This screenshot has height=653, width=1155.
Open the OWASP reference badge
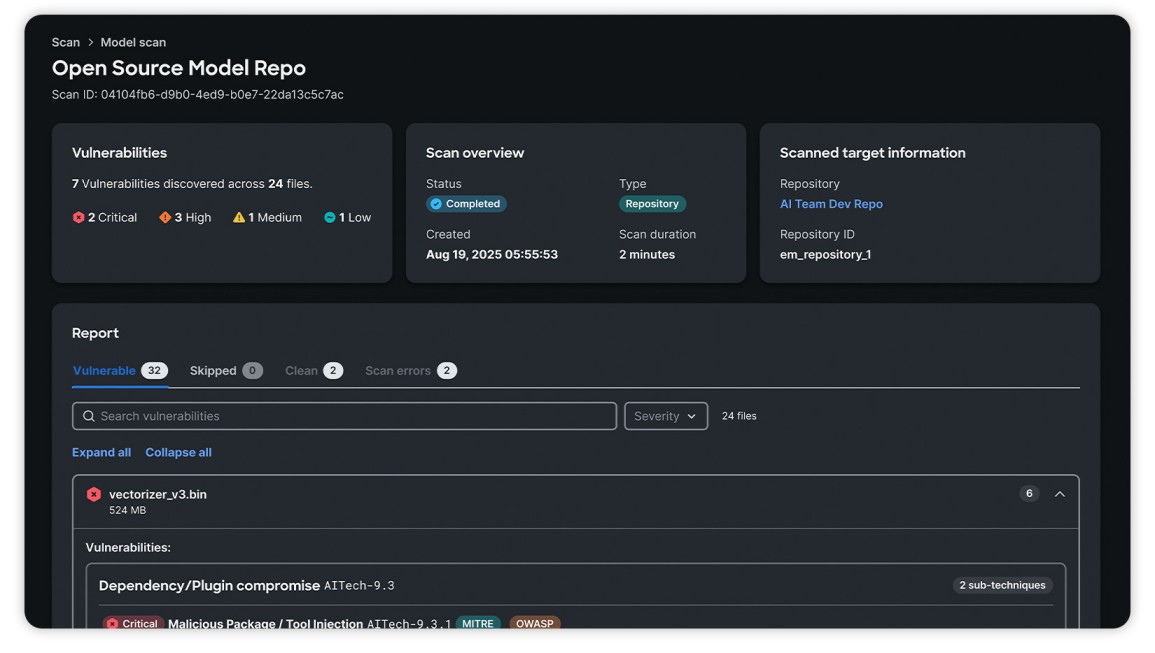pos(536,623)
